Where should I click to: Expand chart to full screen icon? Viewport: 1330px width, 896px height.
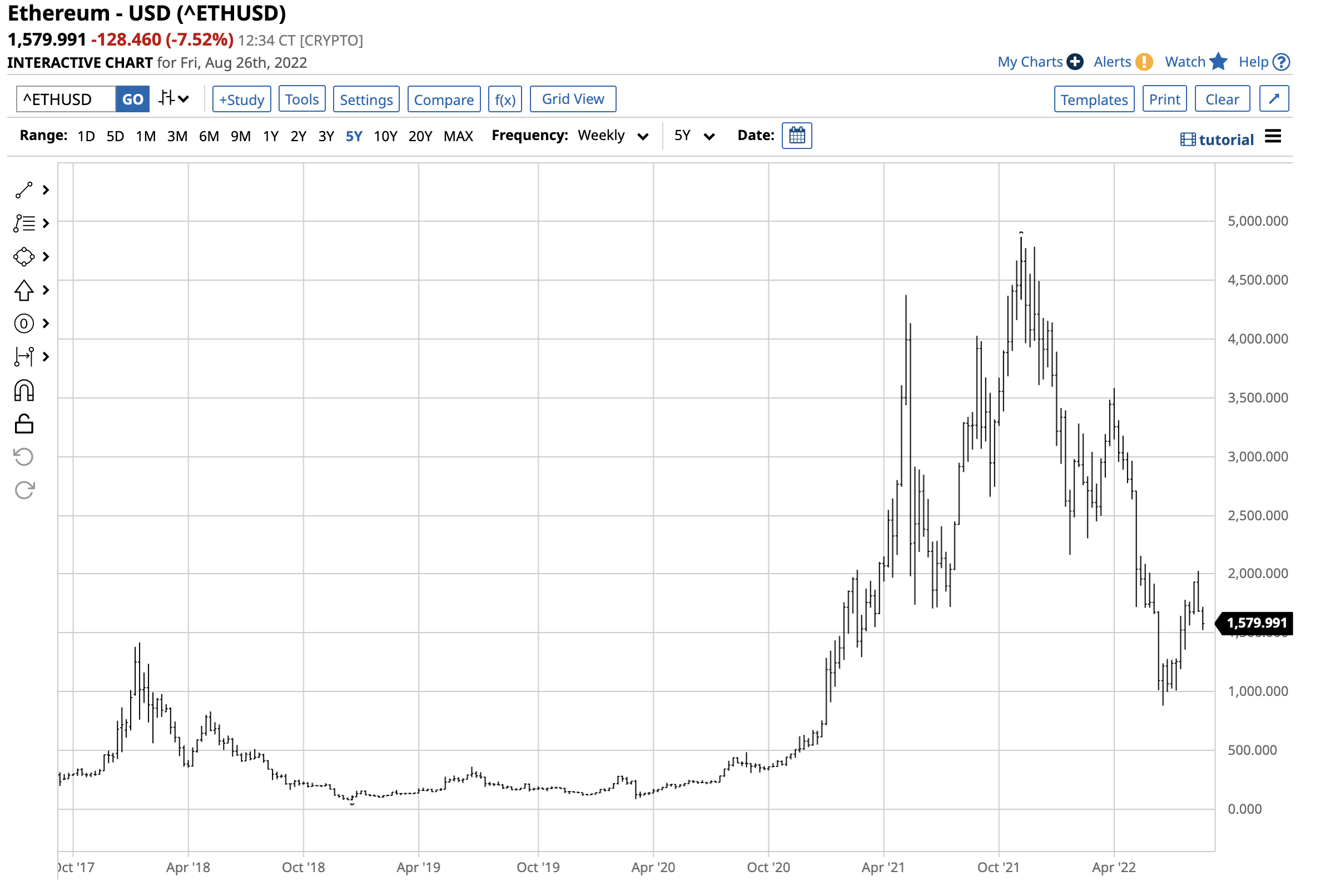(1273, 99)
